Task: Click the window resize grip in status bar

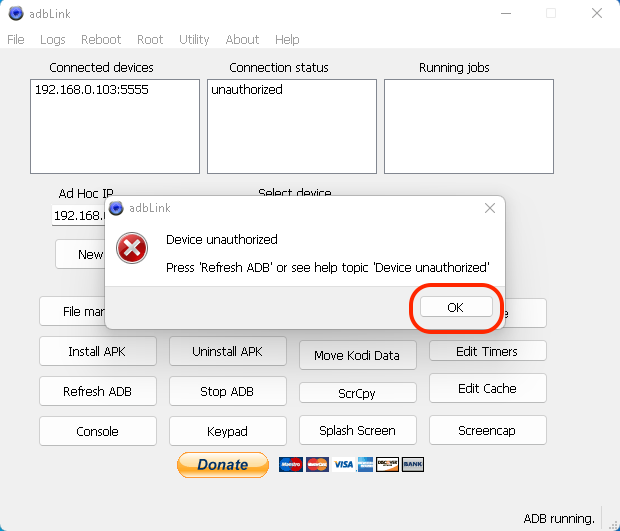Action: click(x=612, y=524)
